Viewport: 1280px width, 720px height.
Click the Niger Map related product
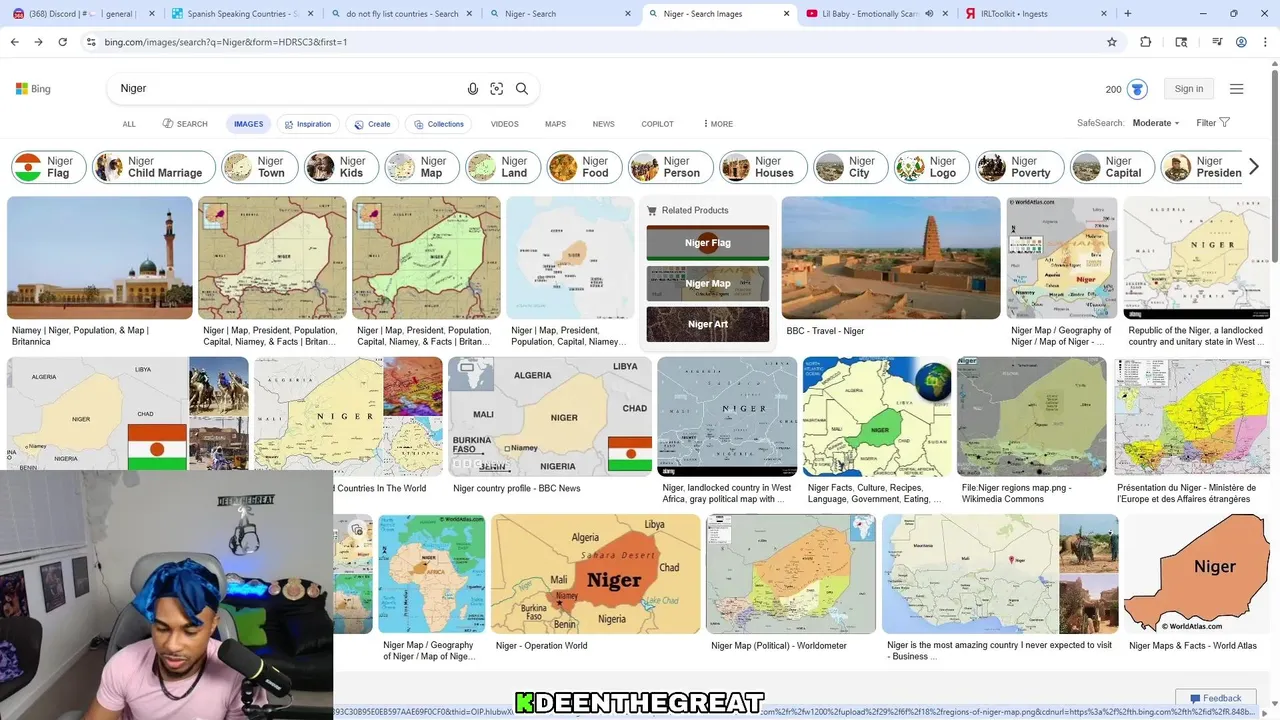(708, 284)
